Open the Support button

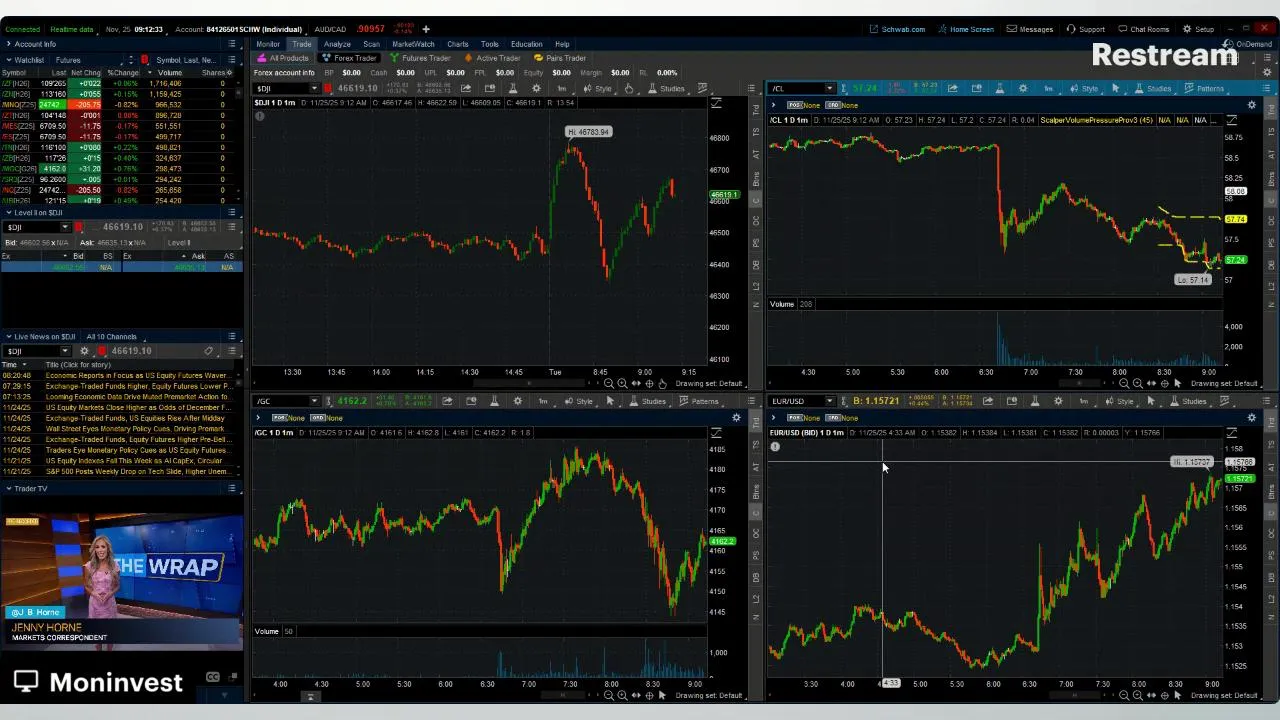[x=1086, y=29]
